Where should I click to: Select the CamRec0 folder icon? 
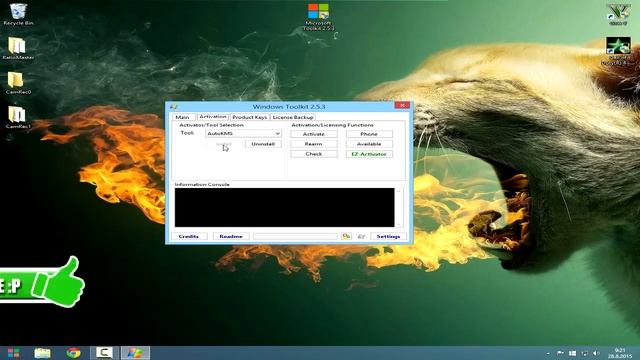18,83
